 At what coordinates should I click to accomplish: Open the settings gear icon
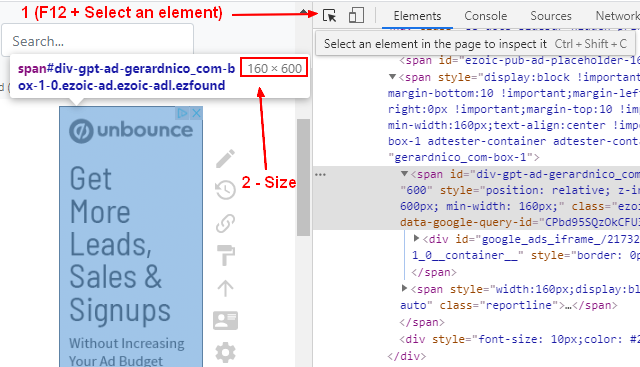[225, 353]
